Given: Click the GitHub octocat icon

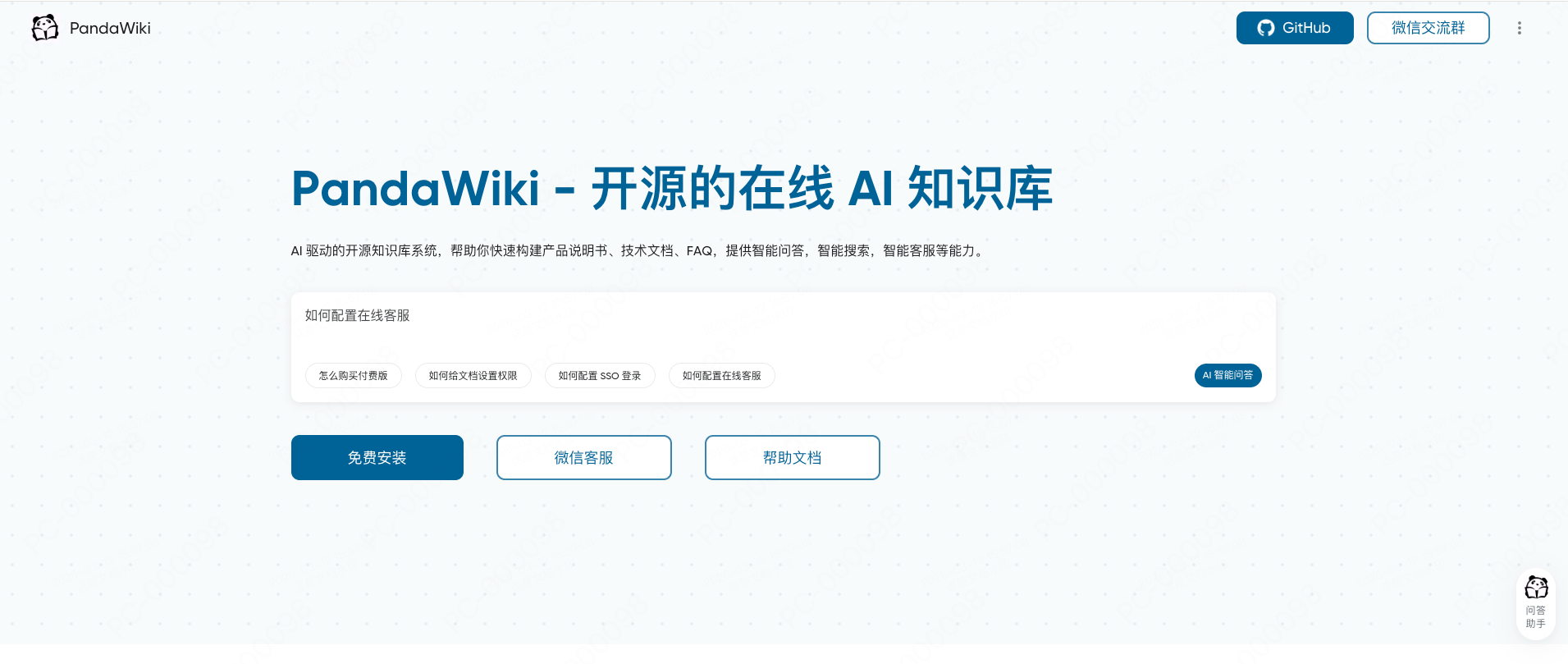Looking at the screenshot, I should click(1266, 28).
